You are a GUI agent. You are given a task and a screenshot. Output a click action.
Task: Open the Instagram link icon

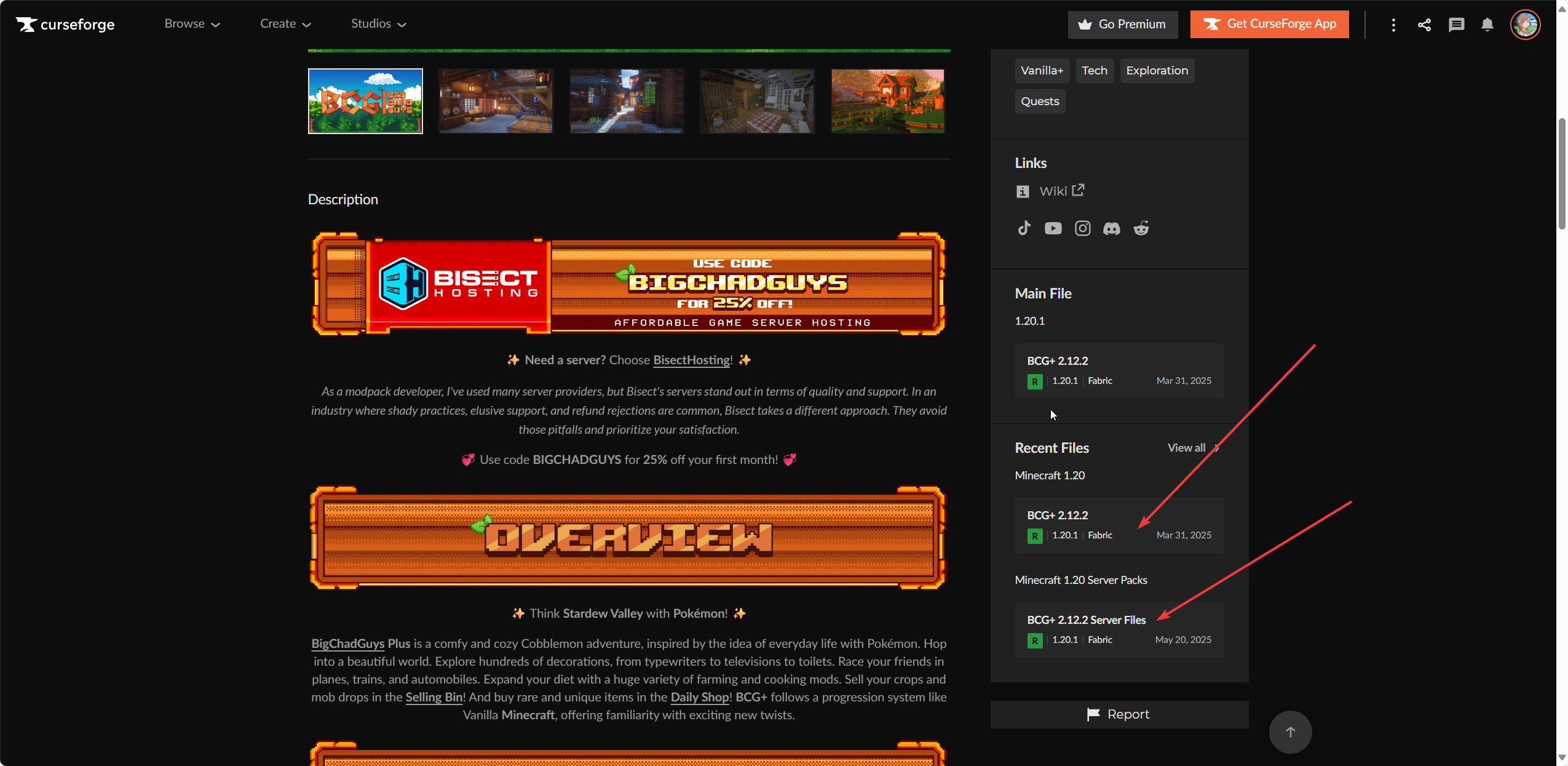[1082, 228]
